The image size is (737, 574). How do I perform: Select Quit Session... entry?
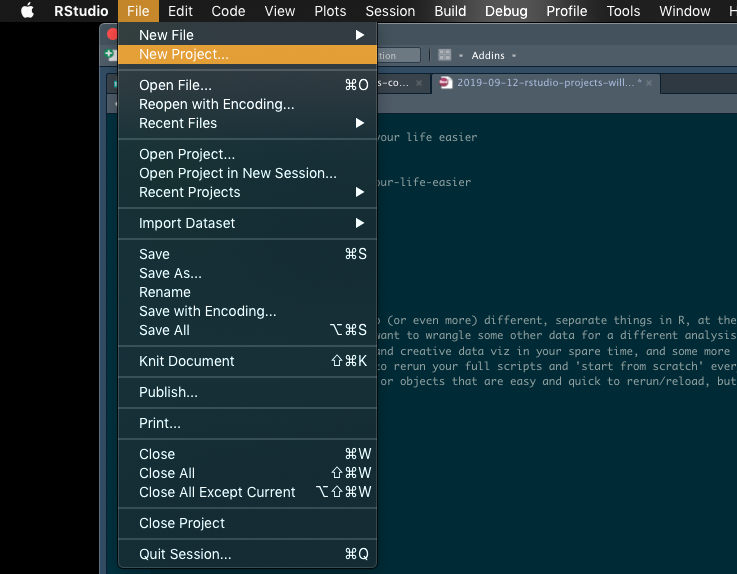(x=247, y=554)
